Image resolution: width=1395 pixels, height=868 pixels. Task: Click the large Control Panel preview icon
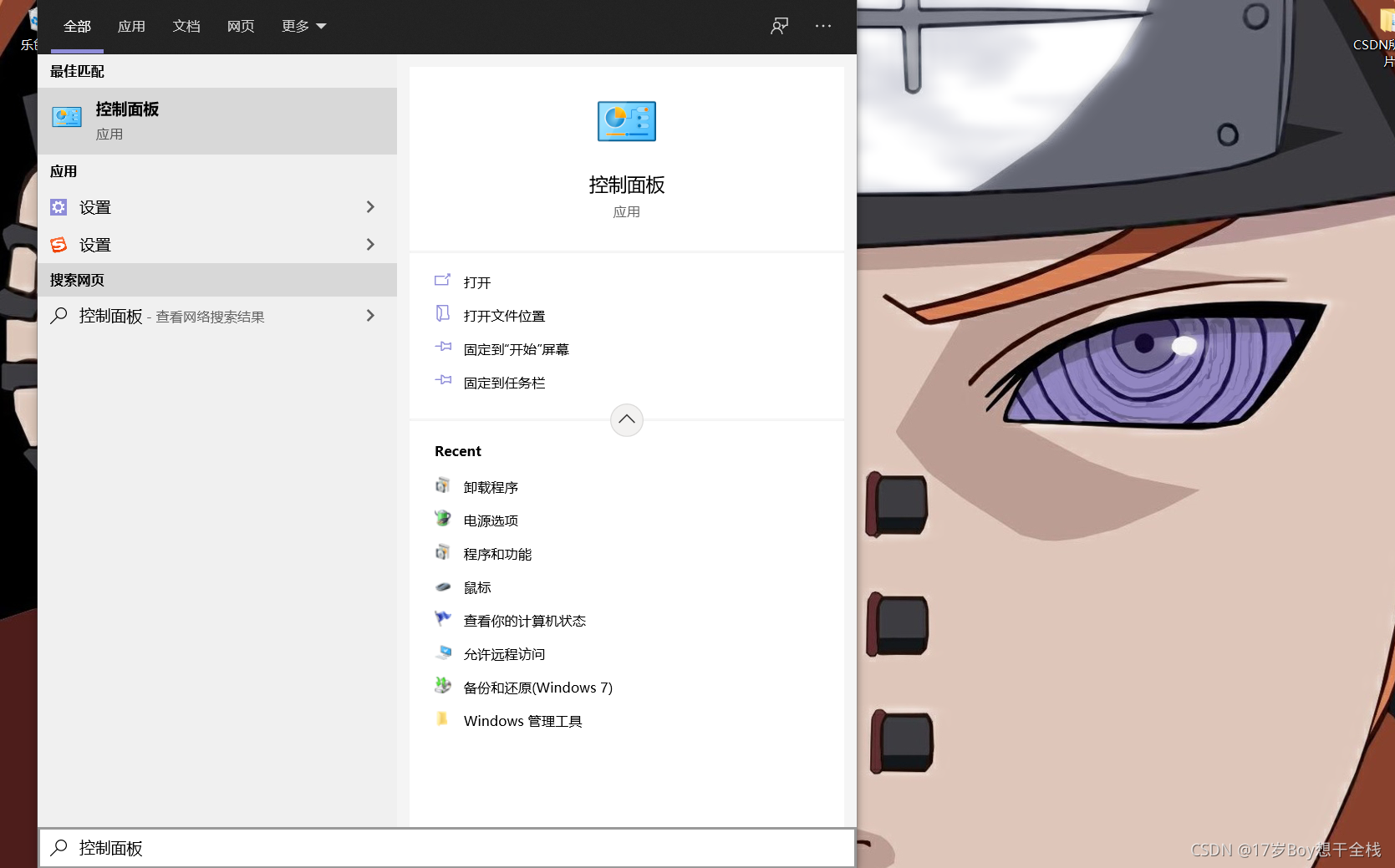click(x=627, y=121)
